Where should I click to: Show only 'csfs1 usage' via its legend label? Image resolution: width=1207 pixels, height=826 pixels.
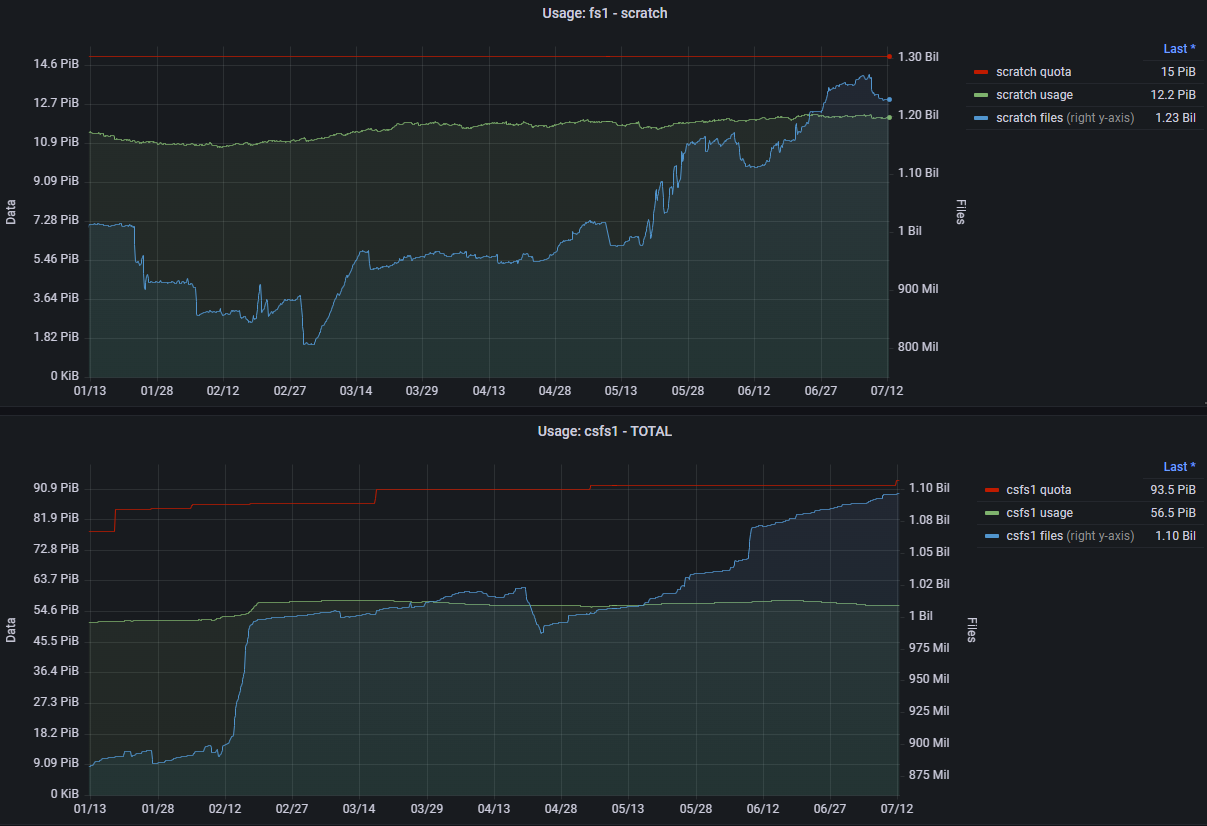tap(1039, 513)
